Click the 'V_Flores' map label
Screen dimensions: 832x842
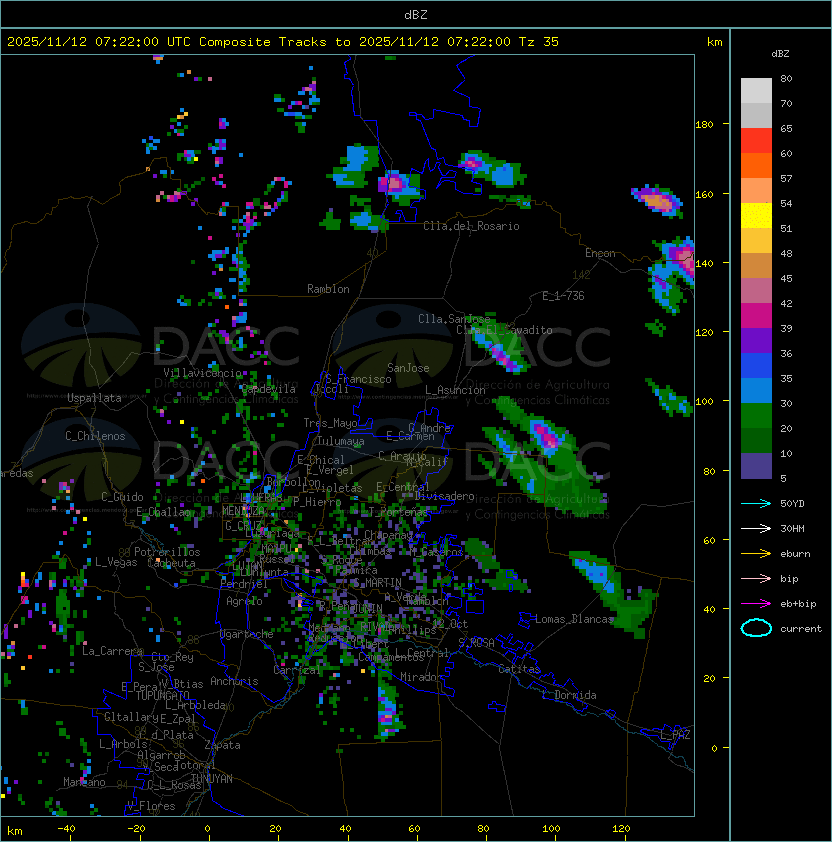[151, 806]
